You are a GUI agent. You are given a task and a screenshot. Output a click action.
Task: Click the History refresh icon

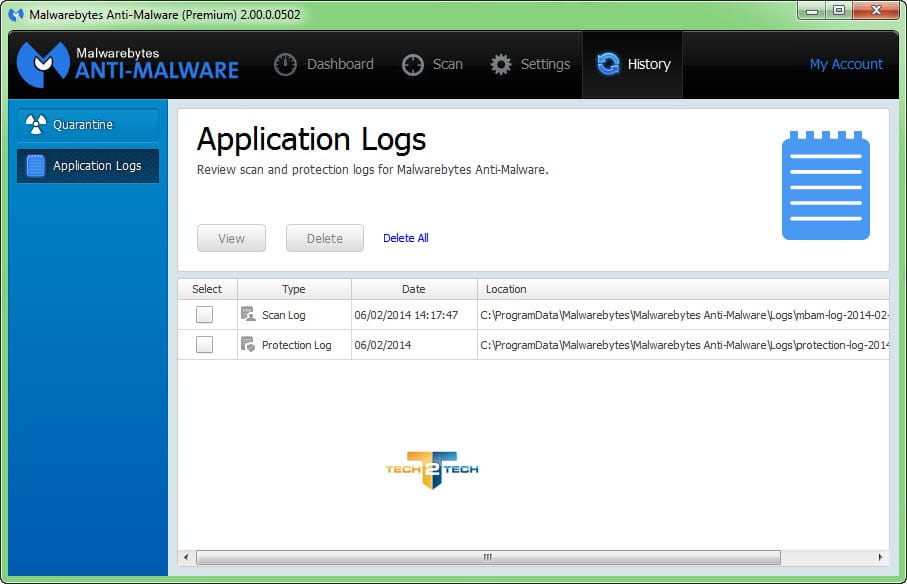(x=608, y=64)
